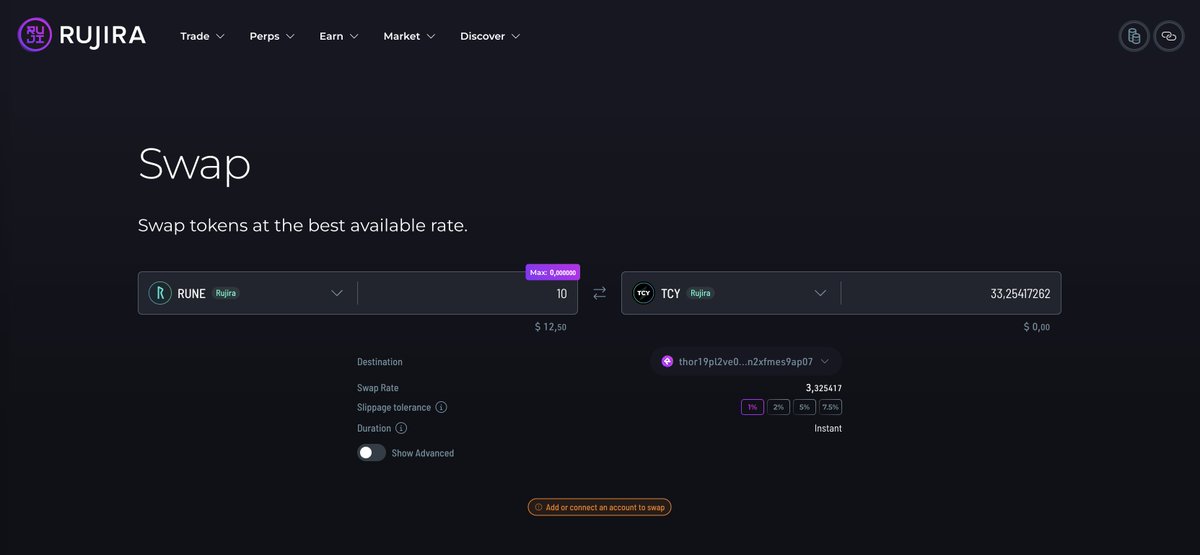1200x555 pixels.
Task: Select 7.5% slippage tolerance
Action: [x=831, y=407]
